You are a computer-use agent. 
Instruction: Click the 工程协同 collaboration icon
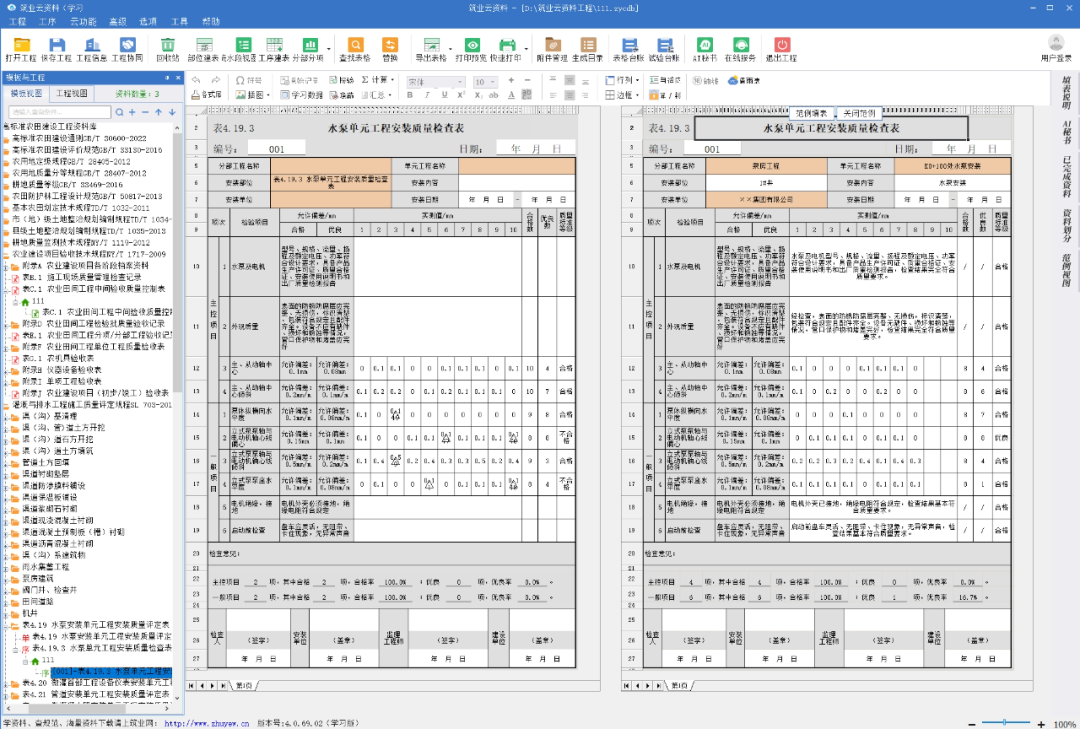pyautogui.click(x=127, y=50)
